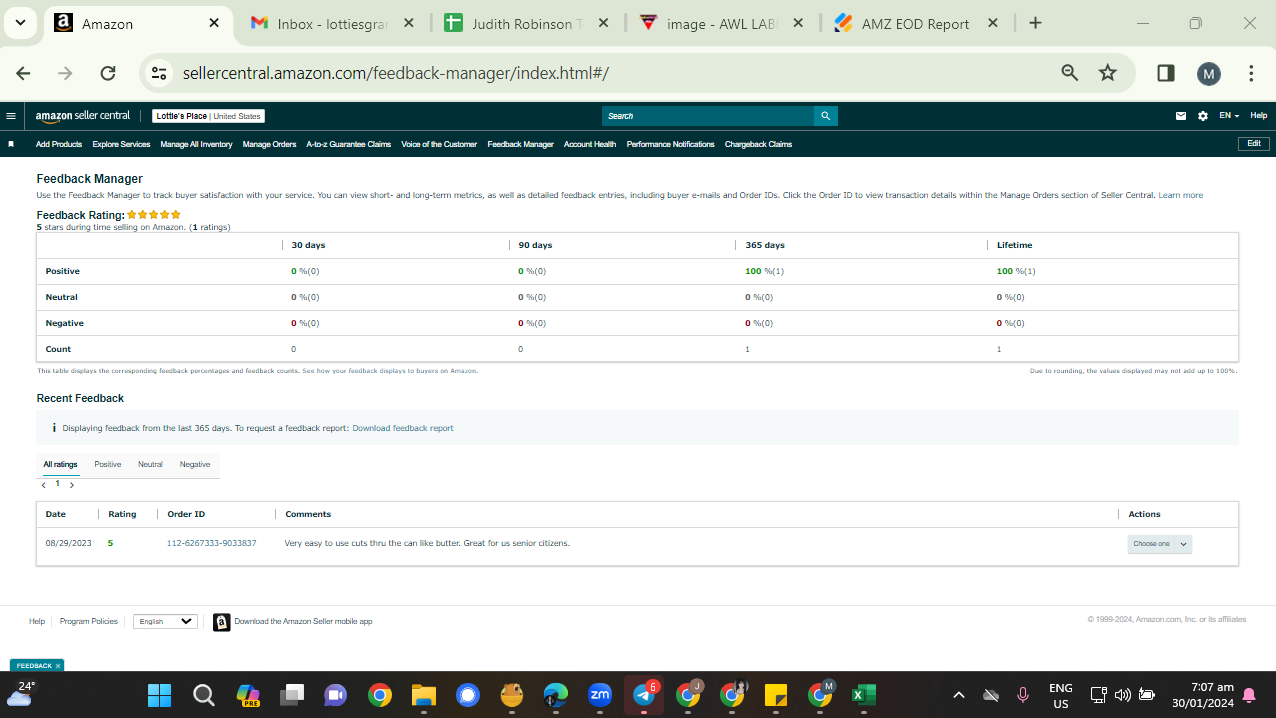Image resolution: width=1276 pixels, height=718 pixels.
Task: Switch to the image - AWL LAB tab
Action: point(721,23)
